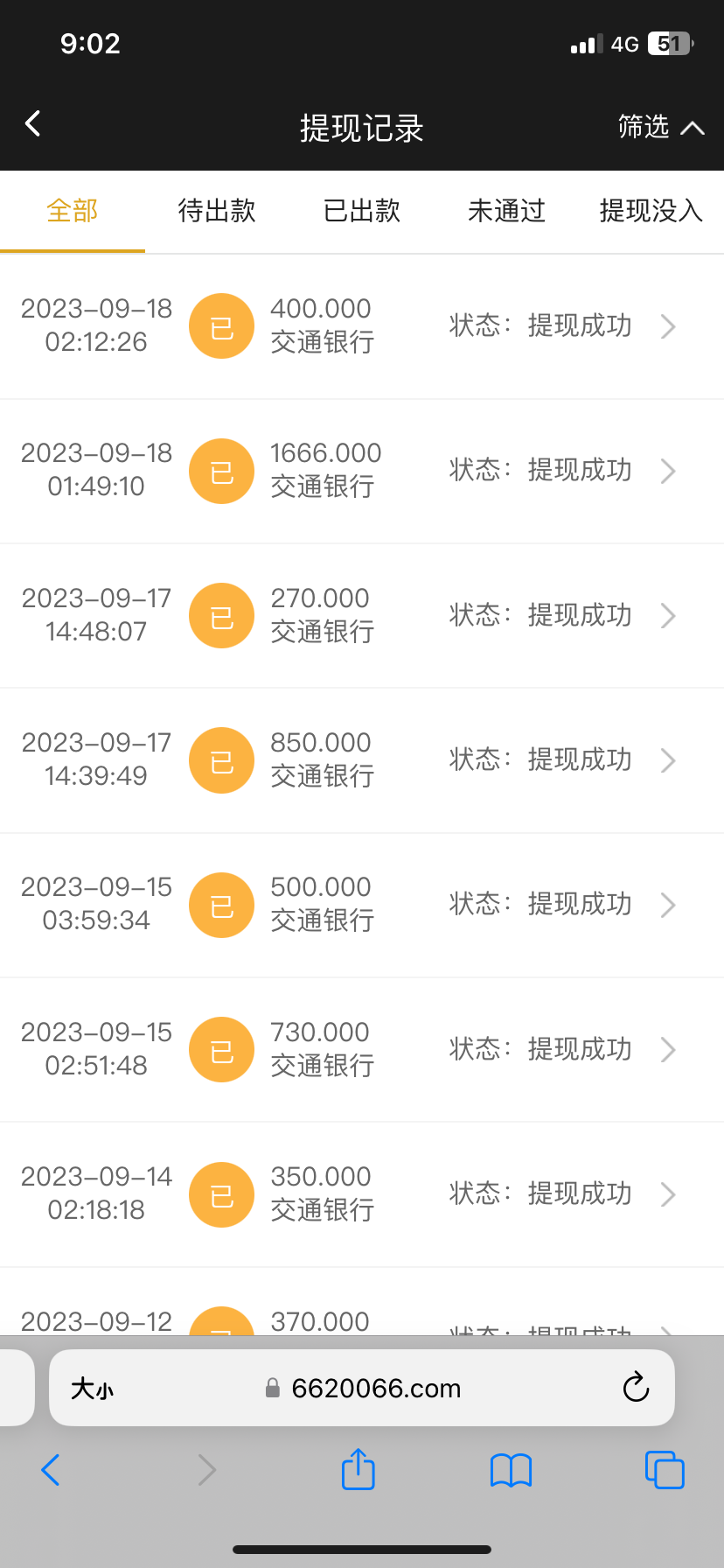Image resolution: width=724 pixels, height=1568 pixels.
Task: Switch to the 待出款 tab
Action: [217, 211]
